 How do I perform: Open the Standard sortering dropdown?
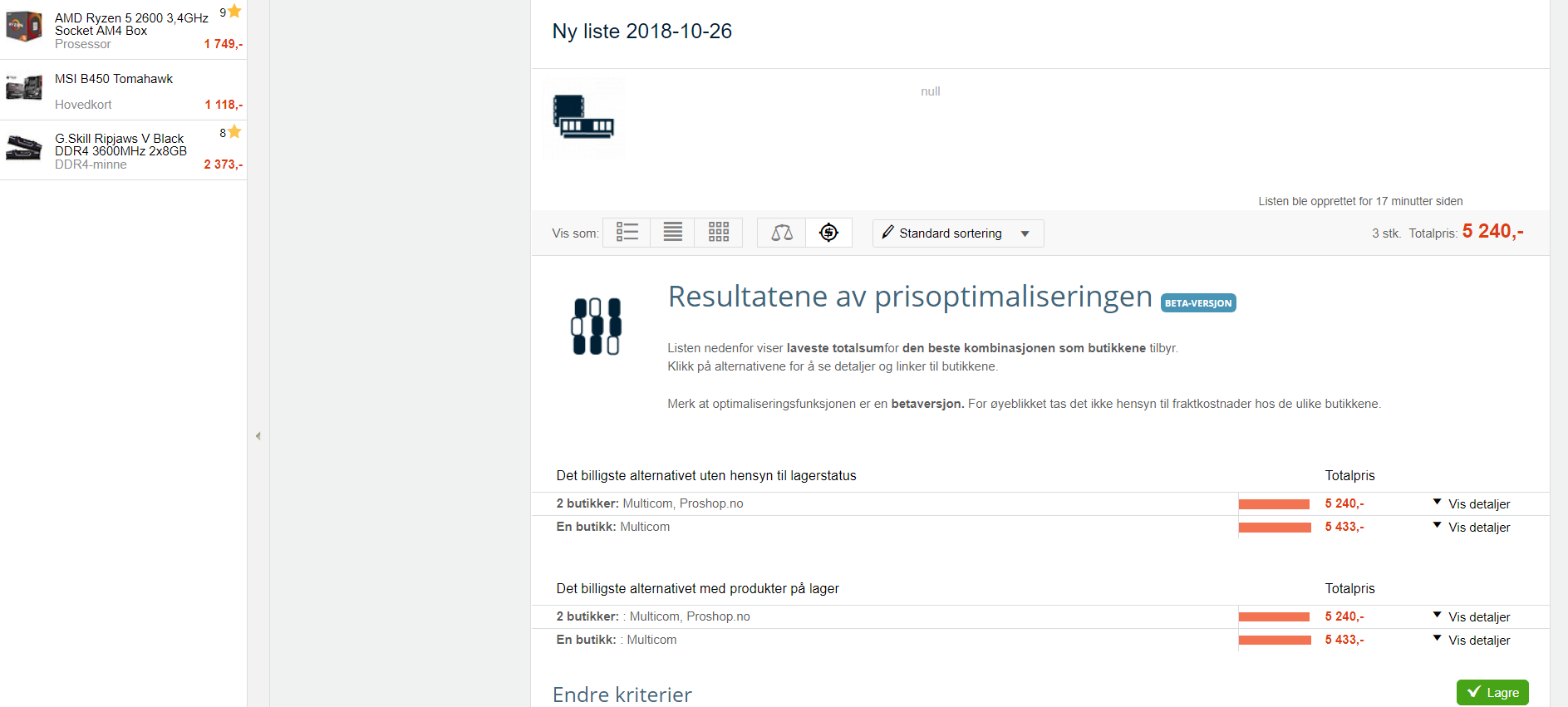(958, 233)
